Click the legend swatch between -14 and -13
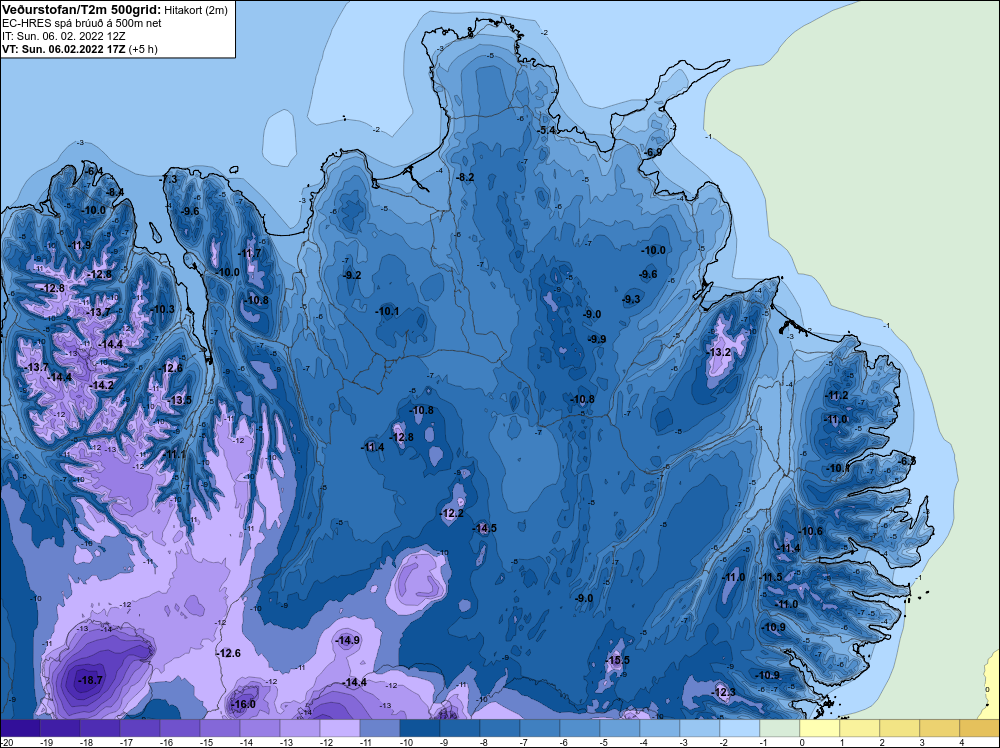Viewport: 1000px width, 748px height. [260, 728]
